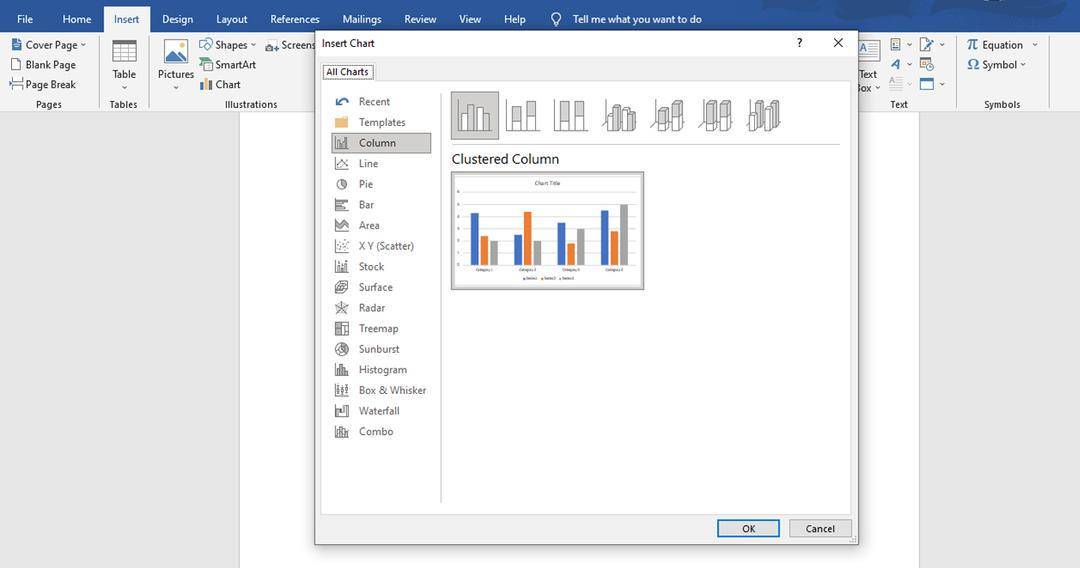Choose the Histogram chart category
1080x568 pixels.
[381, 370]
